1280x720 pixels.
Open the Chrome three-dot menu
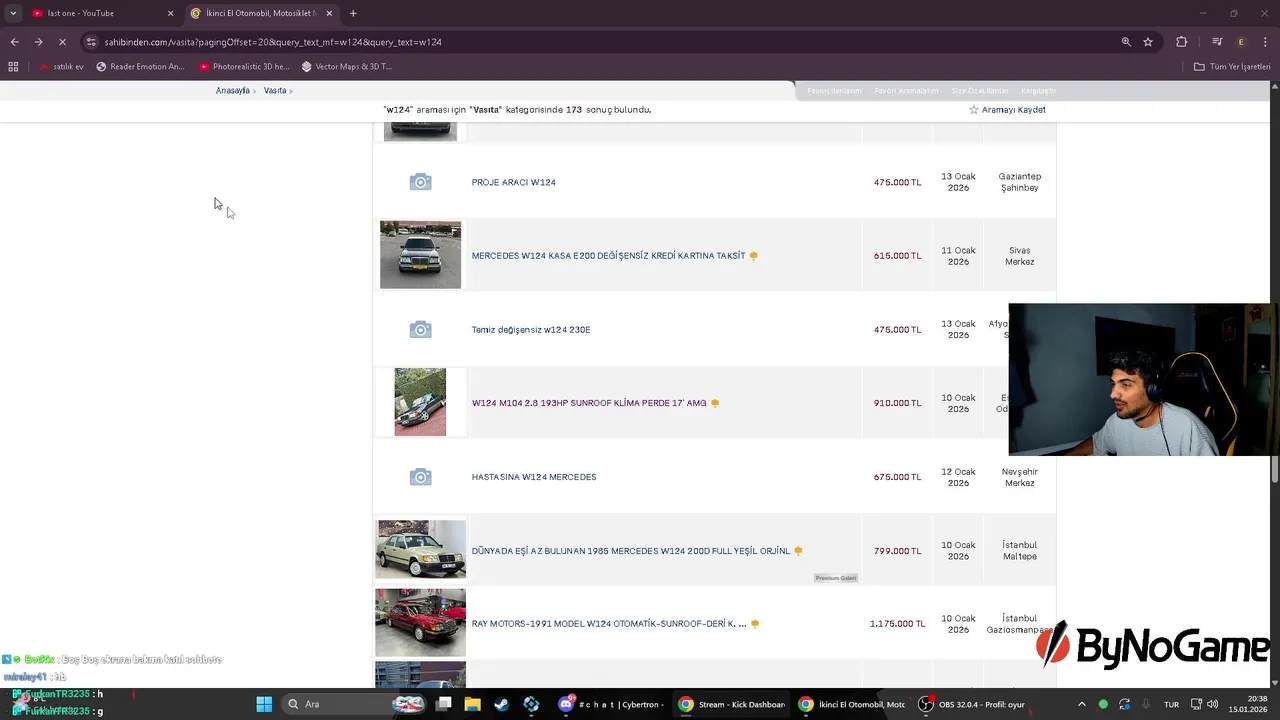(x=1265, y=42)
